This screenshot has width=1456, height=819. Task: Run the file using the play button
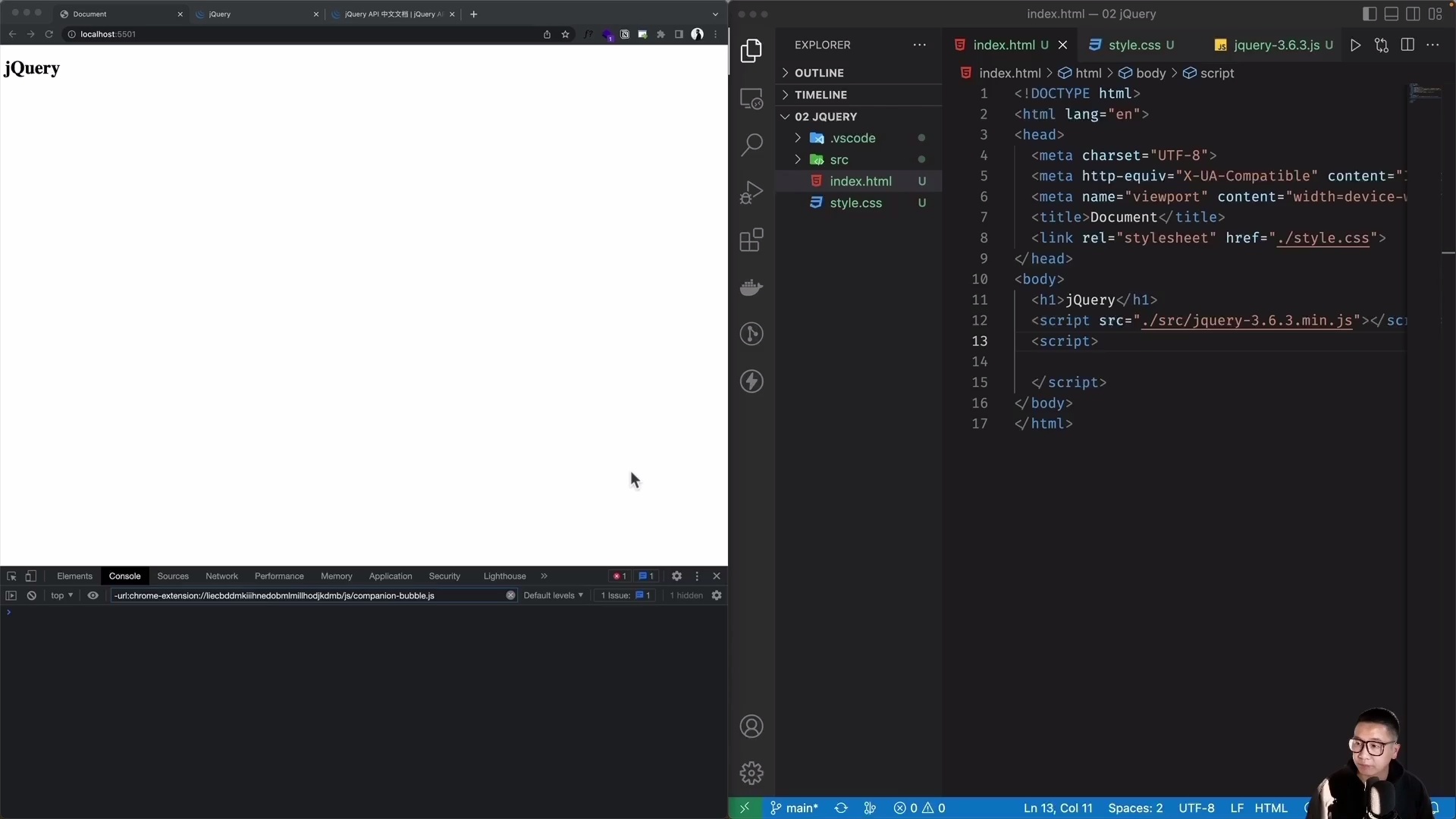1357,45
